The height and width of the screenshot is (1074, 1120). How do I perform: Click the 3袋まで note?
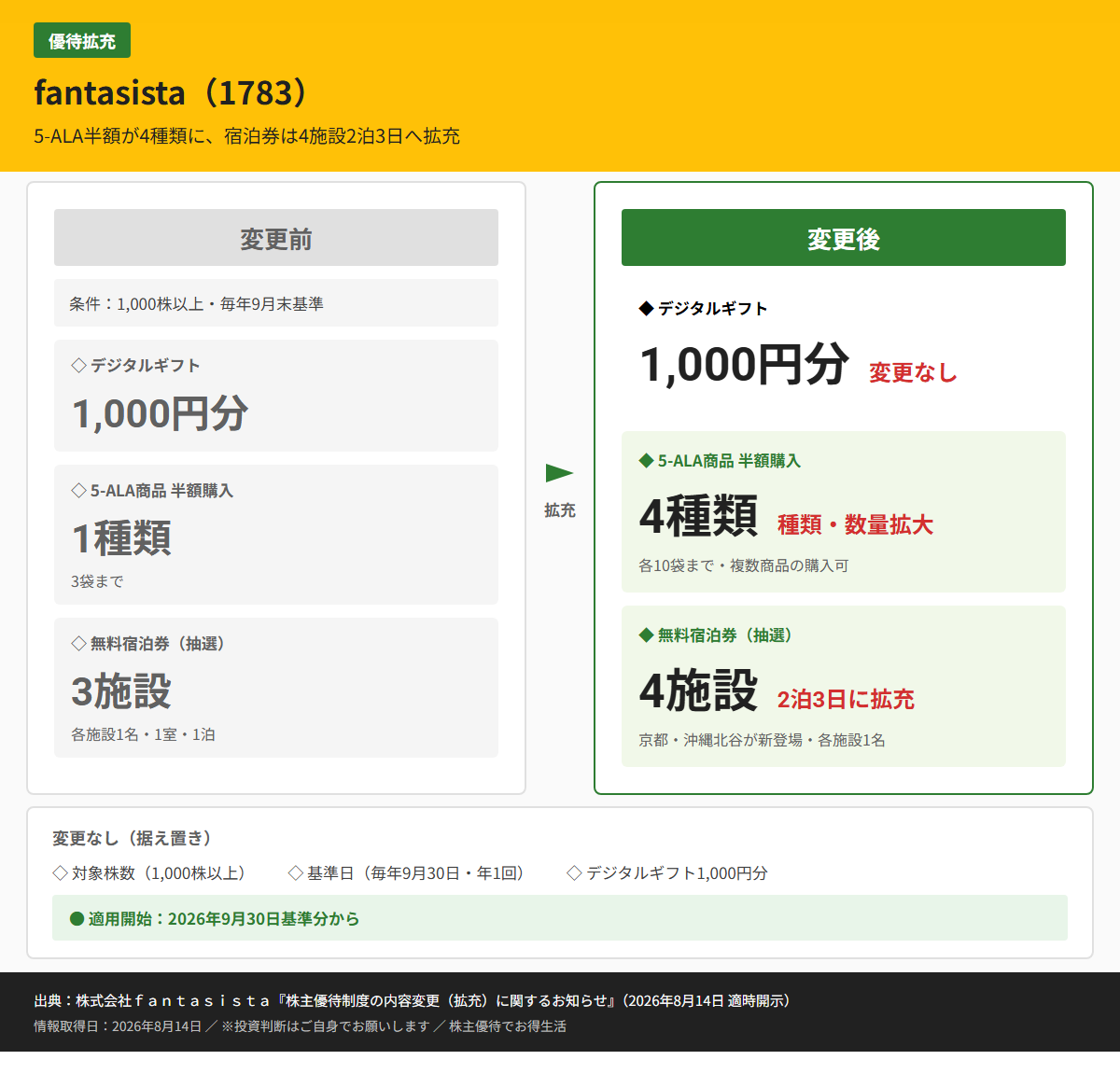[97, 581]
